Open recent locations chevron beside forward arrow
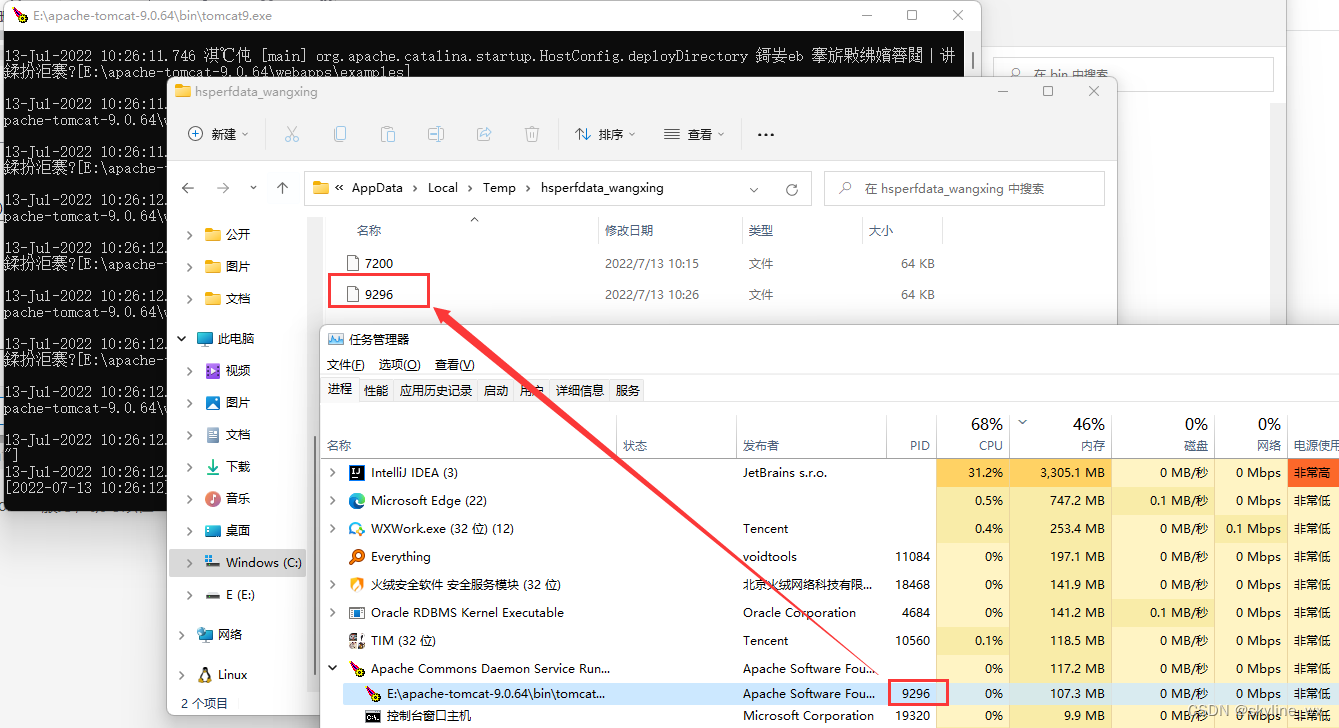Screen dimensions: 1339x728 [253, 188]
